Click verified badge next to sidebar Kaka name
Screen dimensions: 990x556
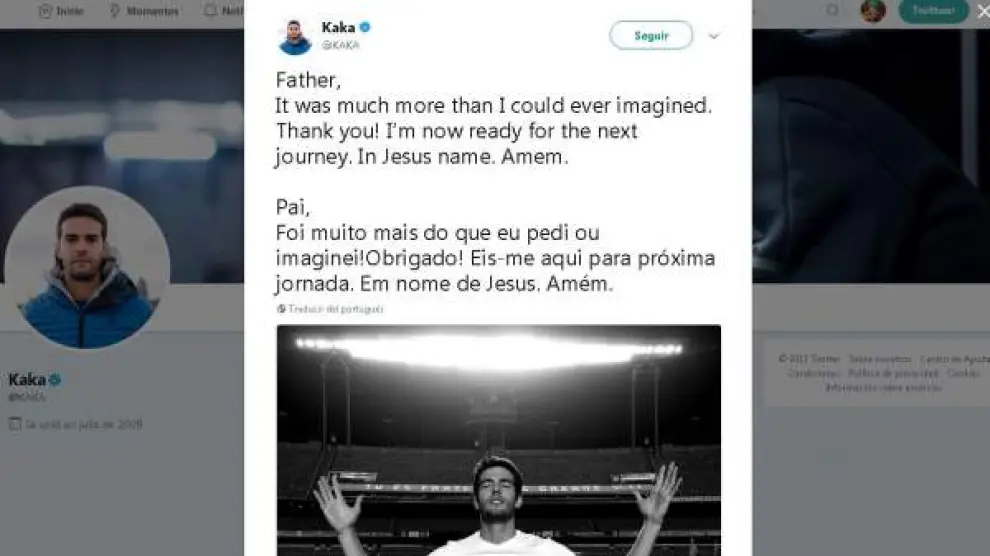pos(56,380)
